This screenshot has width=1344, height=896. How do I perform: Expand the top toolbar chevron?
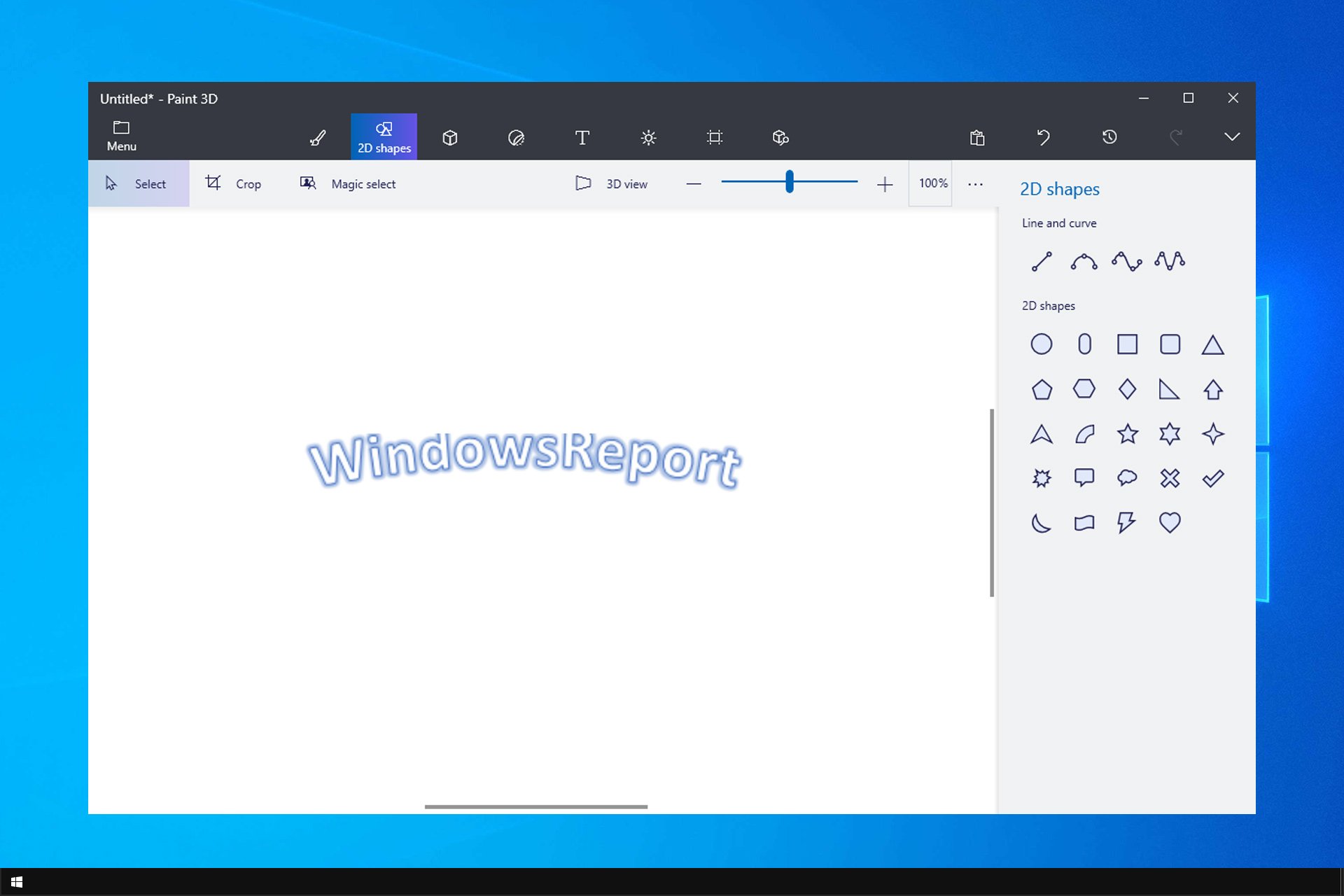(x=1232, y=136)
